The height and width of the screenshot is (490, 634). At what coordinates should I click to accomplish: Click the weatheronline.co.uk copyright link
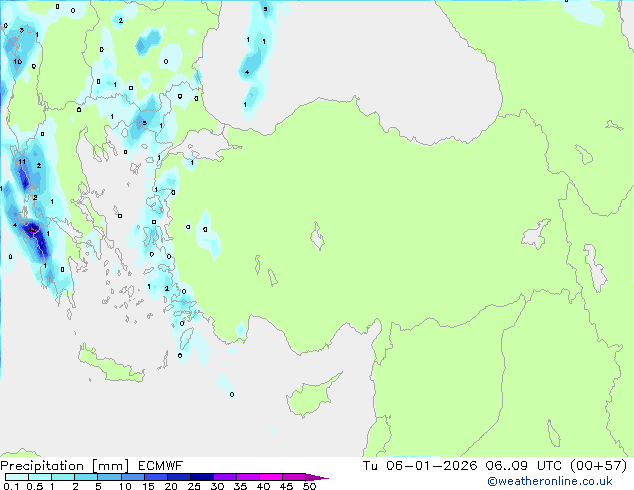point(549,481)
